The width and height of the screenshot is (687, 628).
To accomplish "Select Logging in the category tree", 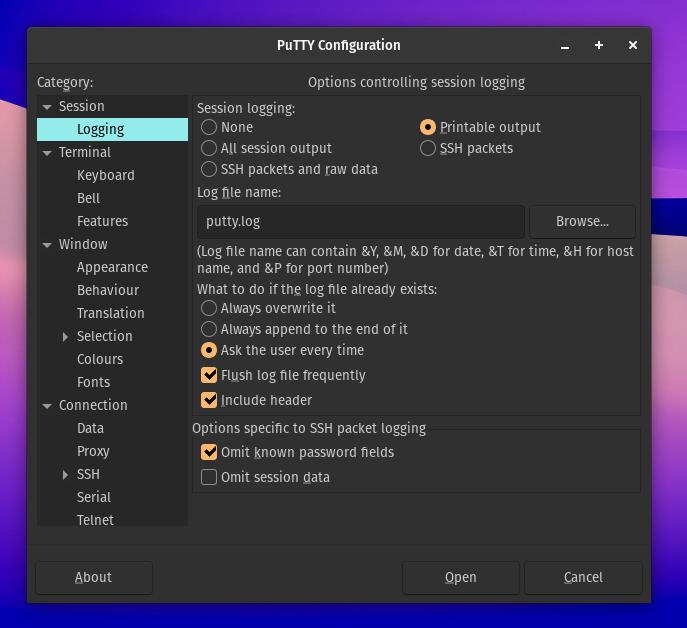I will 100,129.
